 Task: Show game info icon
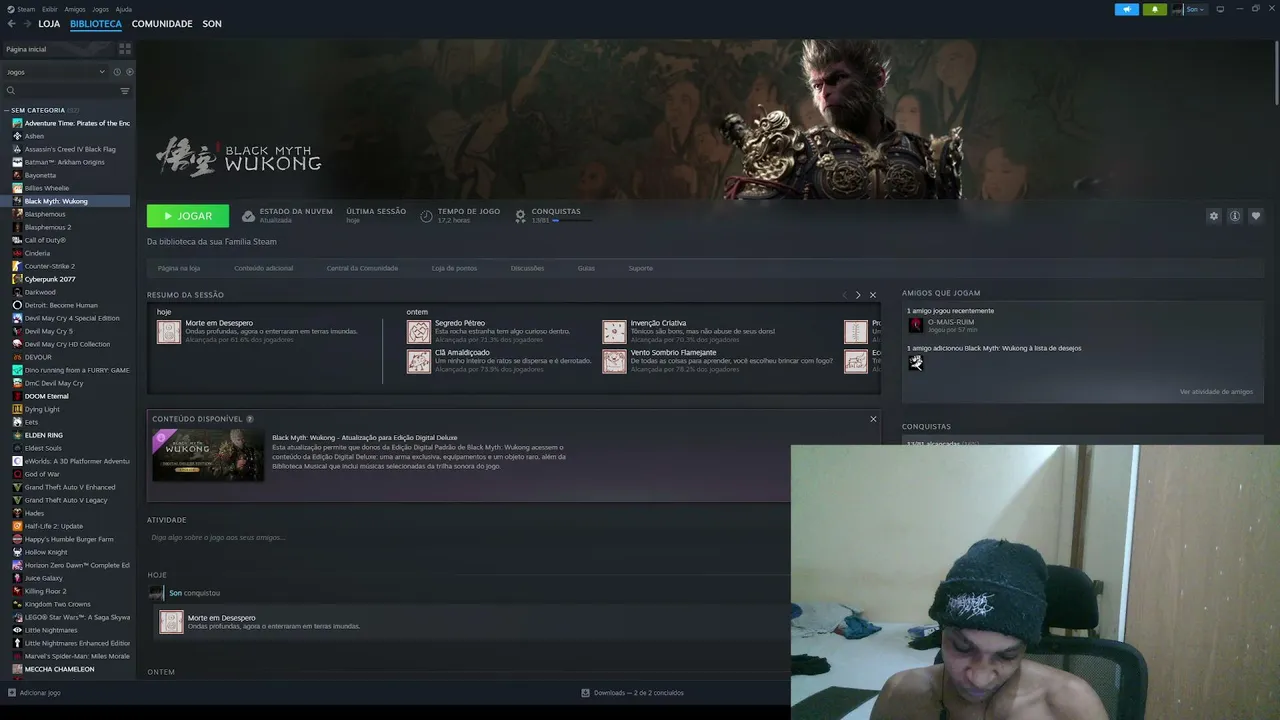tap(1235, 216)
